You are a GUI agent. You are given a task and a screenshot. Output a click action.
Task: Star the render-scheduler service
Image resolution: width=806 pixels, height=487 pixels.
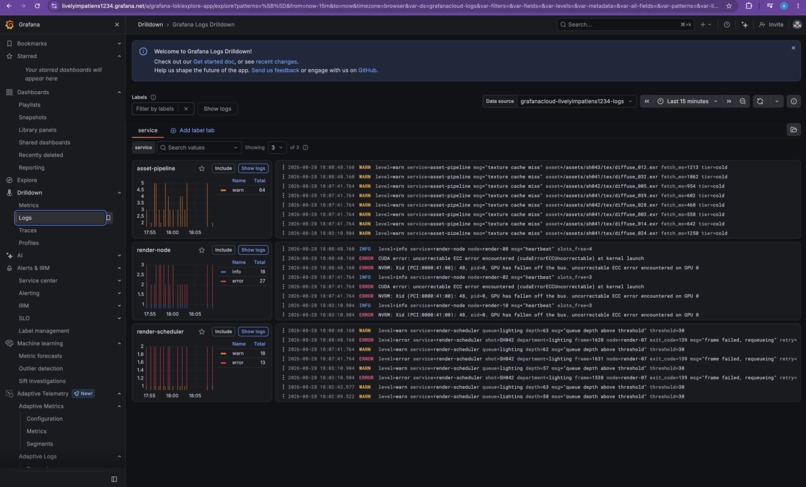[x=202, y=332]
